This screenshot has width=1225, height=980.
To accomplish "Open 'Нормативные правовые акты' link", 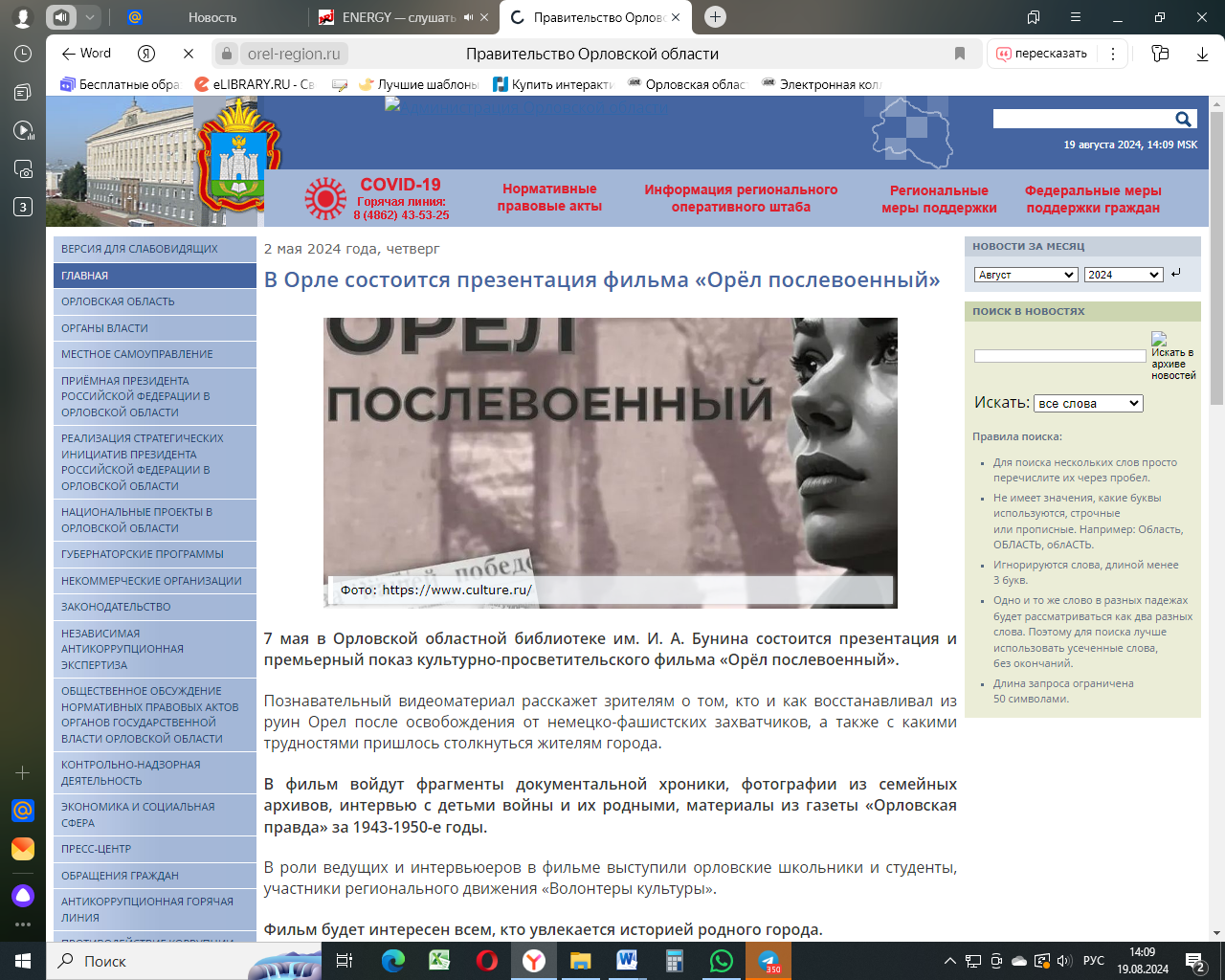I will pyautogui.click(x=549, y=197).
